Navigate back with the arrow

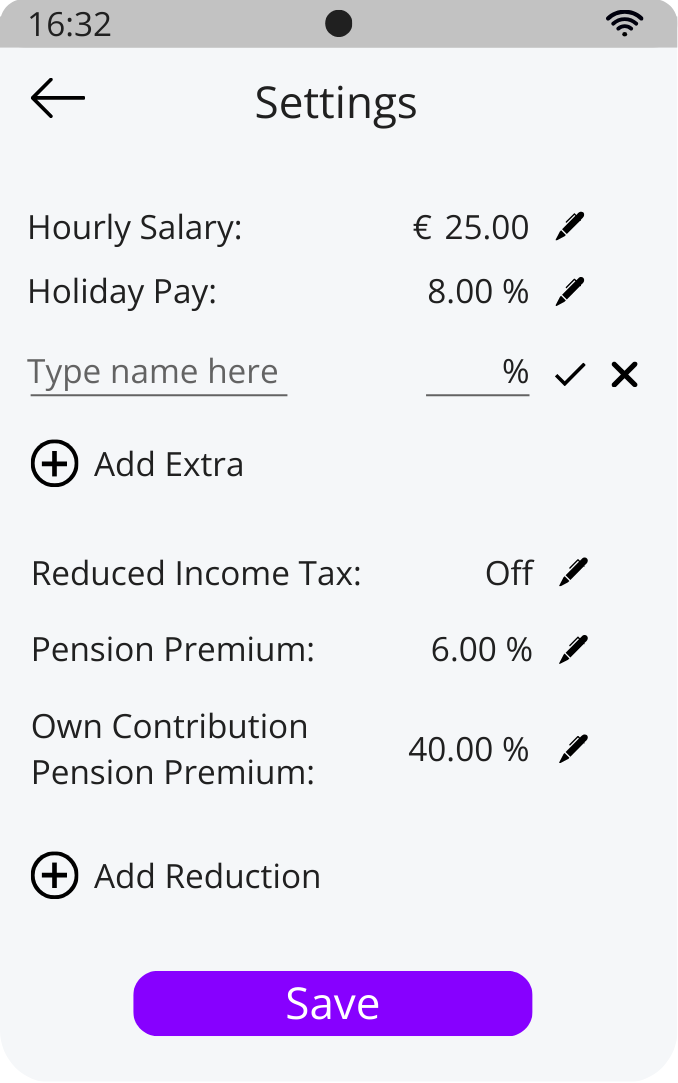[x=56, y=97]
